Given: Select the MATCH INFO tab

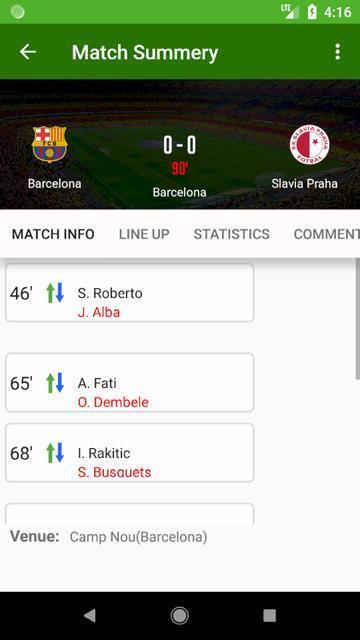Looking at the screenshot, I should click(53, 234).
